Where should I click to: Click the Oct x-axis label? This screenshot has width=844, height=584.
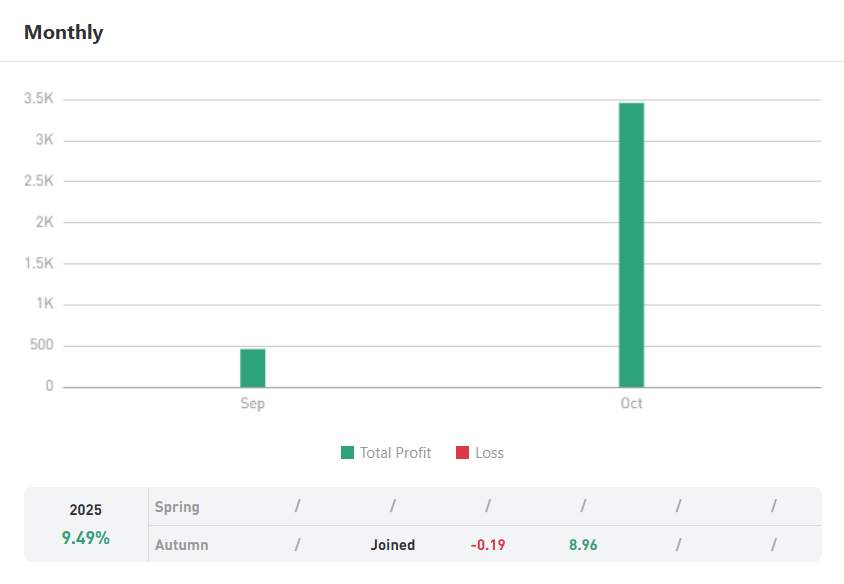click(631, 404)
